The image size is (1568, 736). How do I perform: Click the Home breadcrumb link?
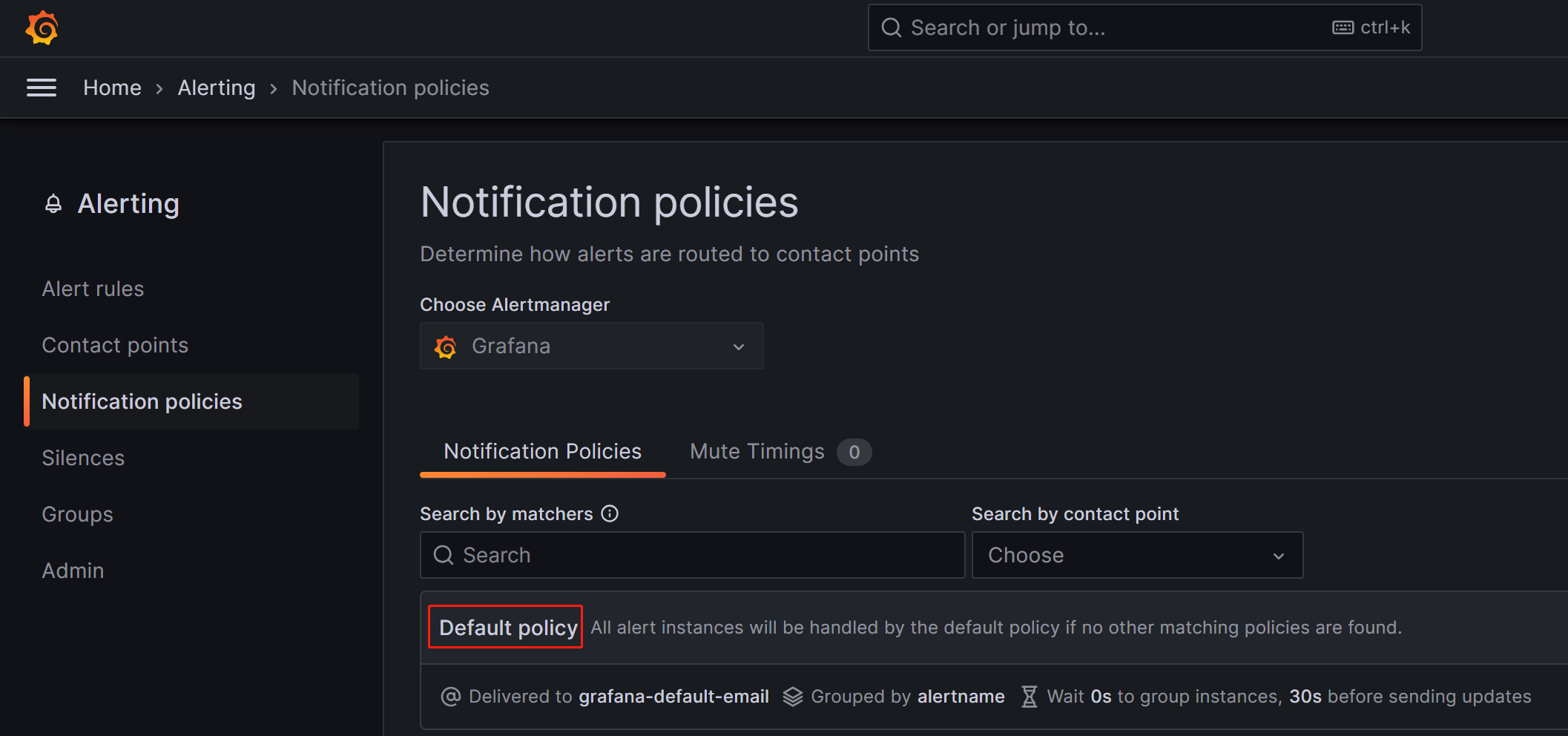[x=112, y=88]
